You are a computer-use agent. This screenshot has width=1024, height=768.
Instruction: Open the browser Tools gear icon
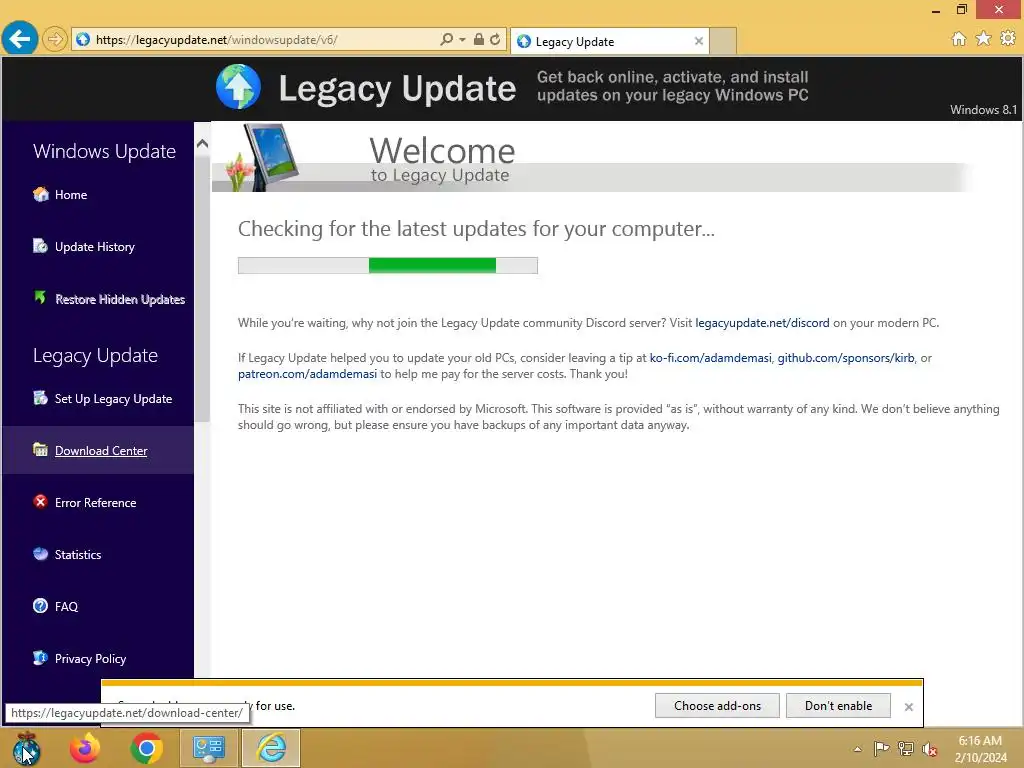(1008, 39)
